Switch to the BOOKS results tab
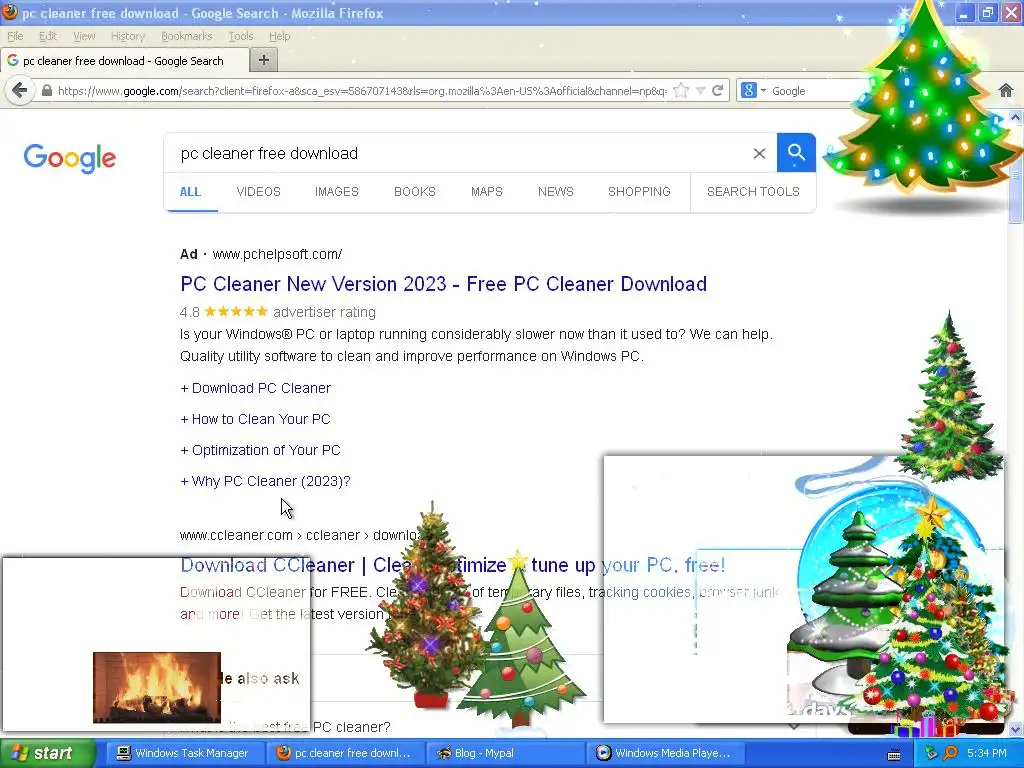The height and width of the screenshot is (768, 1024). tap(415, 192)
